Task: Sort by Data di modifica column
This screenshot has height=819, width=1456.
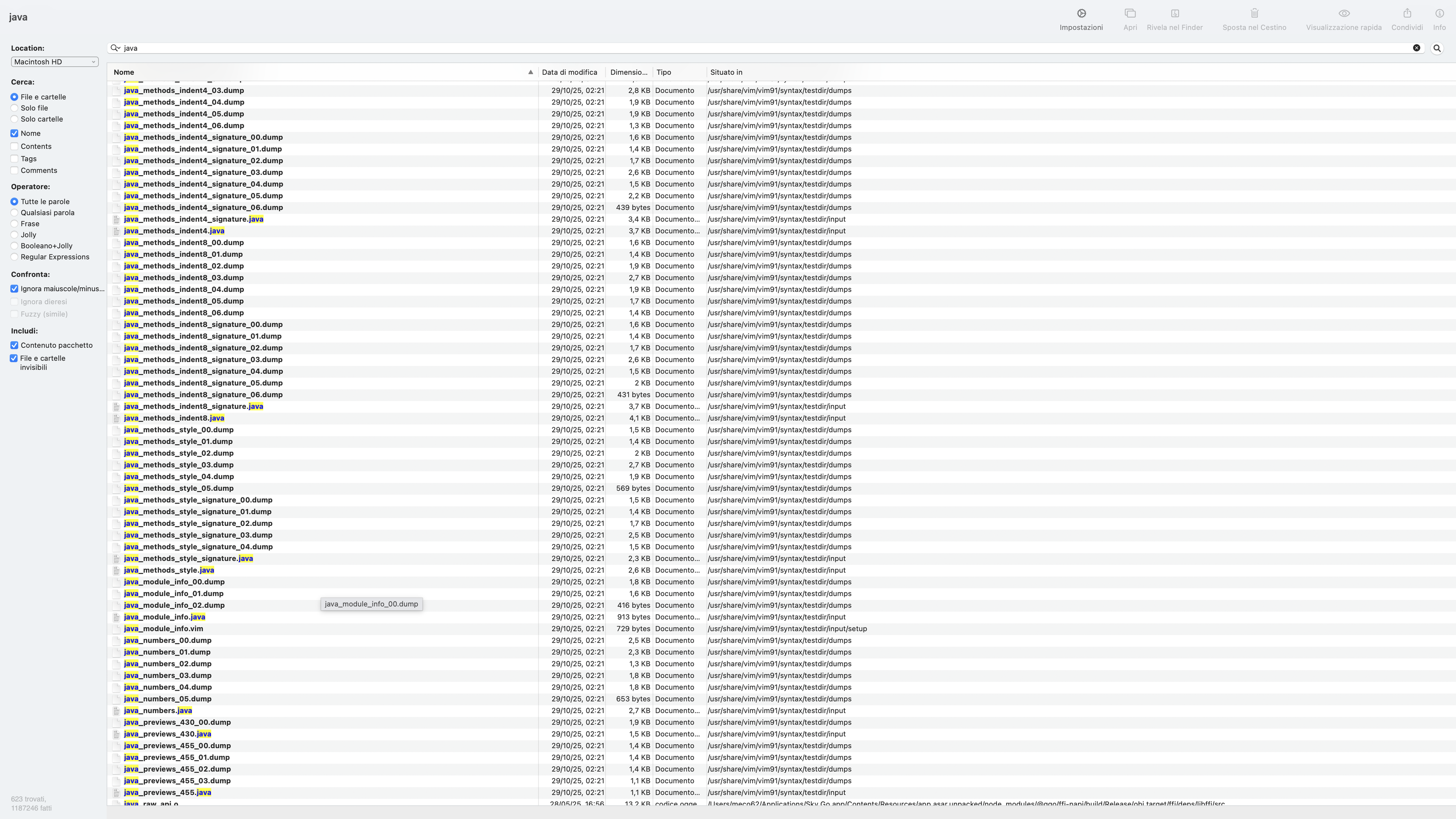Action: coord(569,72)
